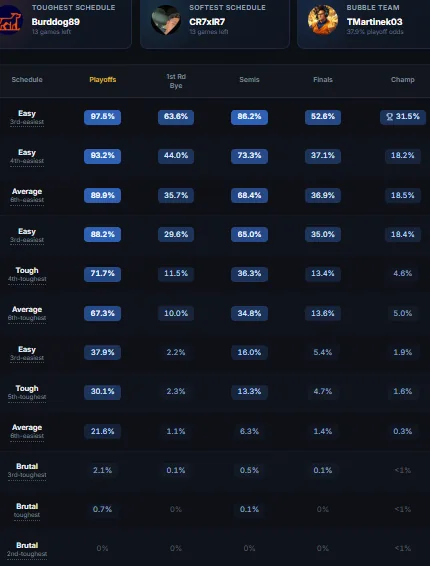This screenshot has width=430, height=566.
Task: Click the Tough 4th-toughest schedule label
Action: click(x=27, y=274)
